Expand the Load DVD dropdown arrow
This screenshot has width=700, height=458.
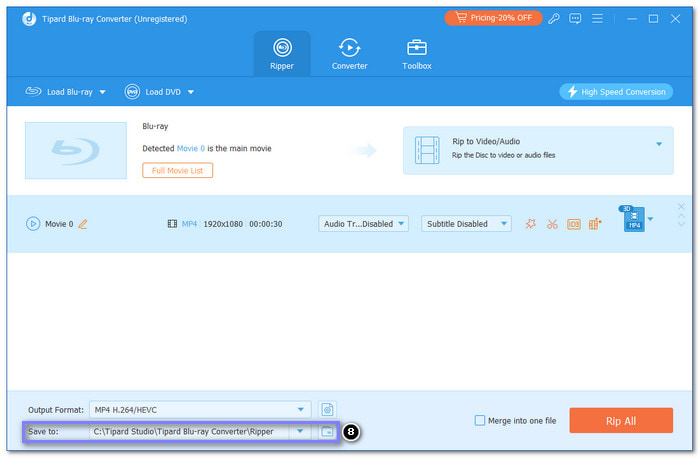pos(191,92)
